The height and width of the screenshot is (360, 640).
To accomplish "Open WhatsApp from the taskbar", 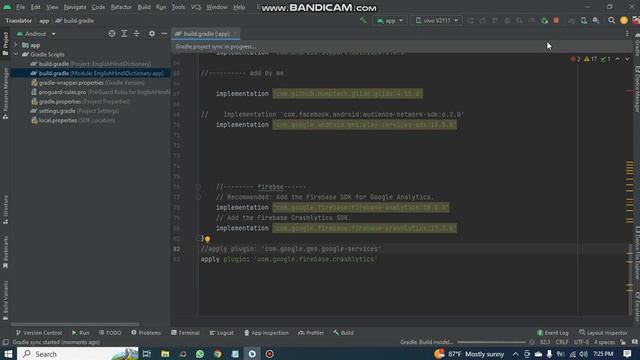I will (200, 353).
